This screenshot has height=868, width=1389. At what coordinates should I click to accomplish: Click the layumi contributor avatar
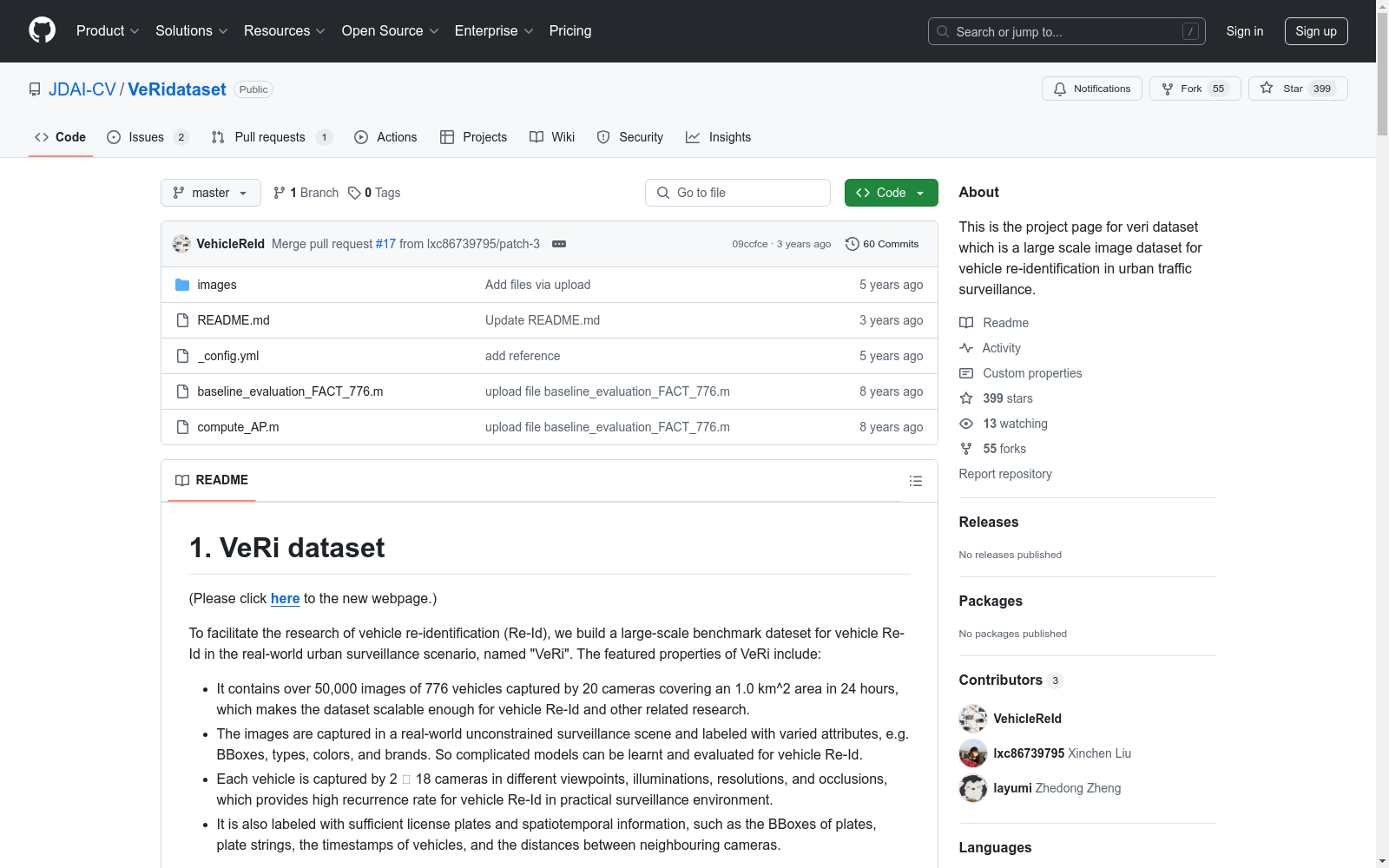pyautogui.click(x=973, y=788)
